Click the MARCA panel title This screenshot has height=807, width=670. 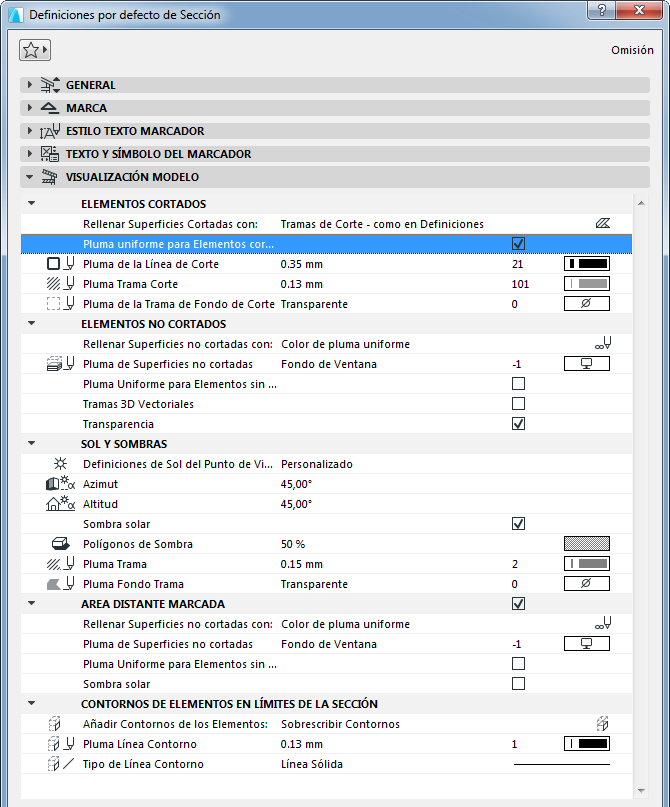(86, 108)
